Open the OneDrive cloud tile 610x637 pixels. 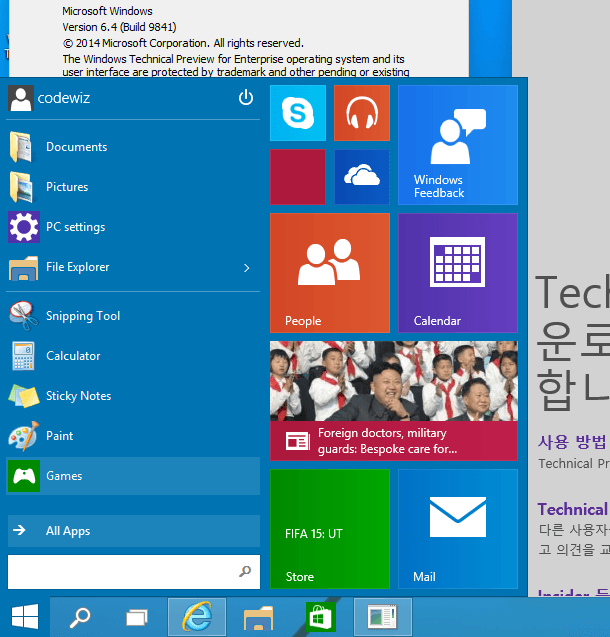361,176
